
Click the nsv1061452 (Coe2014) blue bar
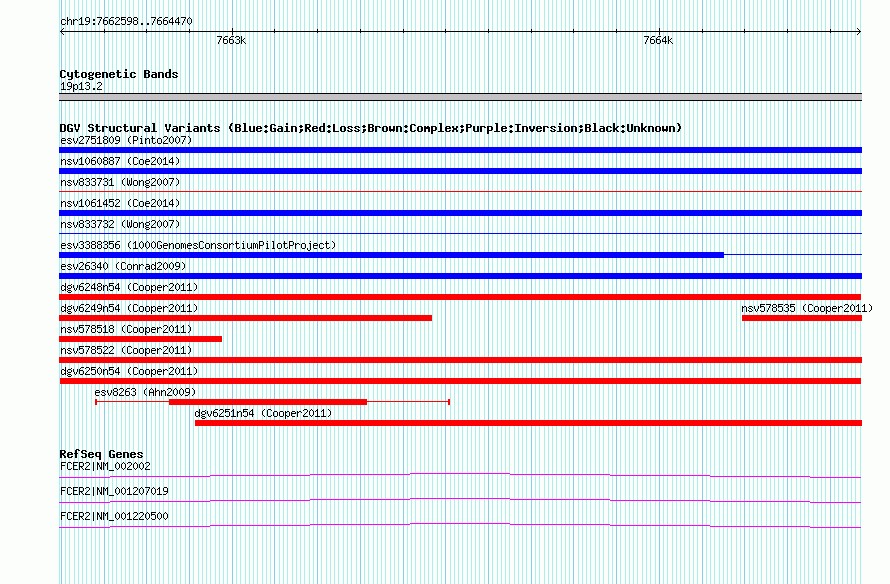pos(460,213)
